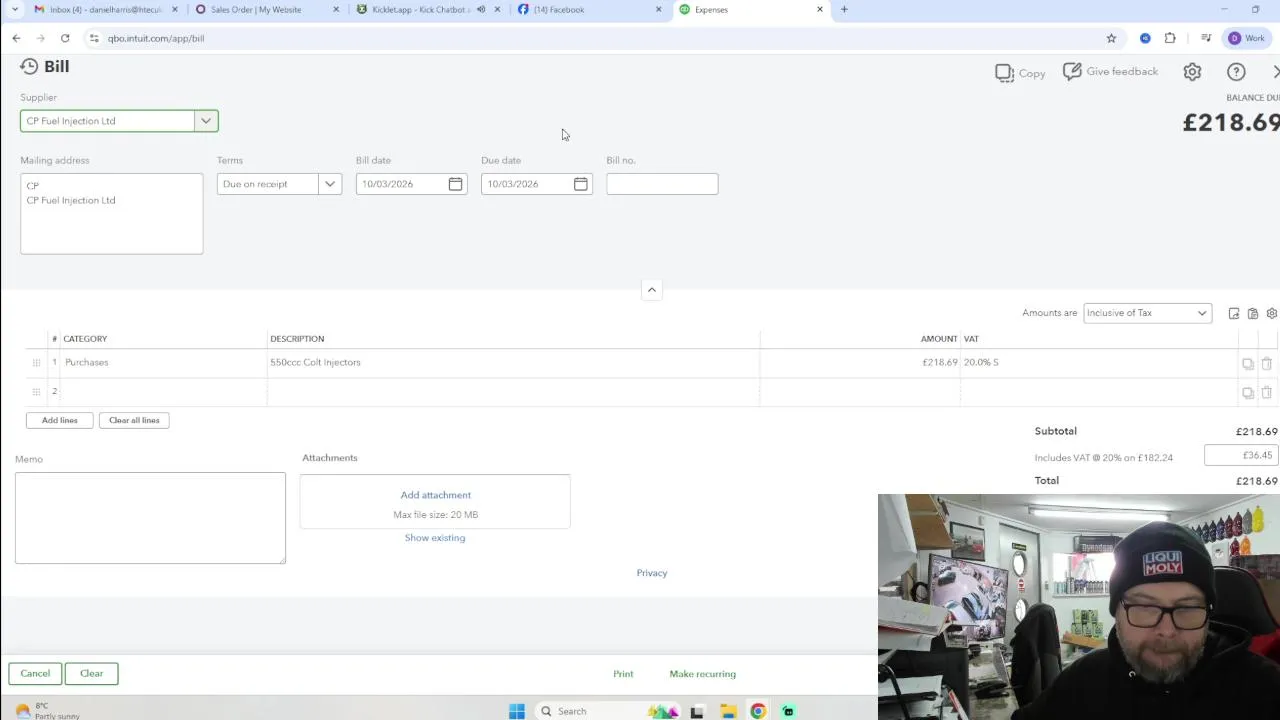Click the Bill no. input field
The image size is (1280, 720).
tap(662, 184)
